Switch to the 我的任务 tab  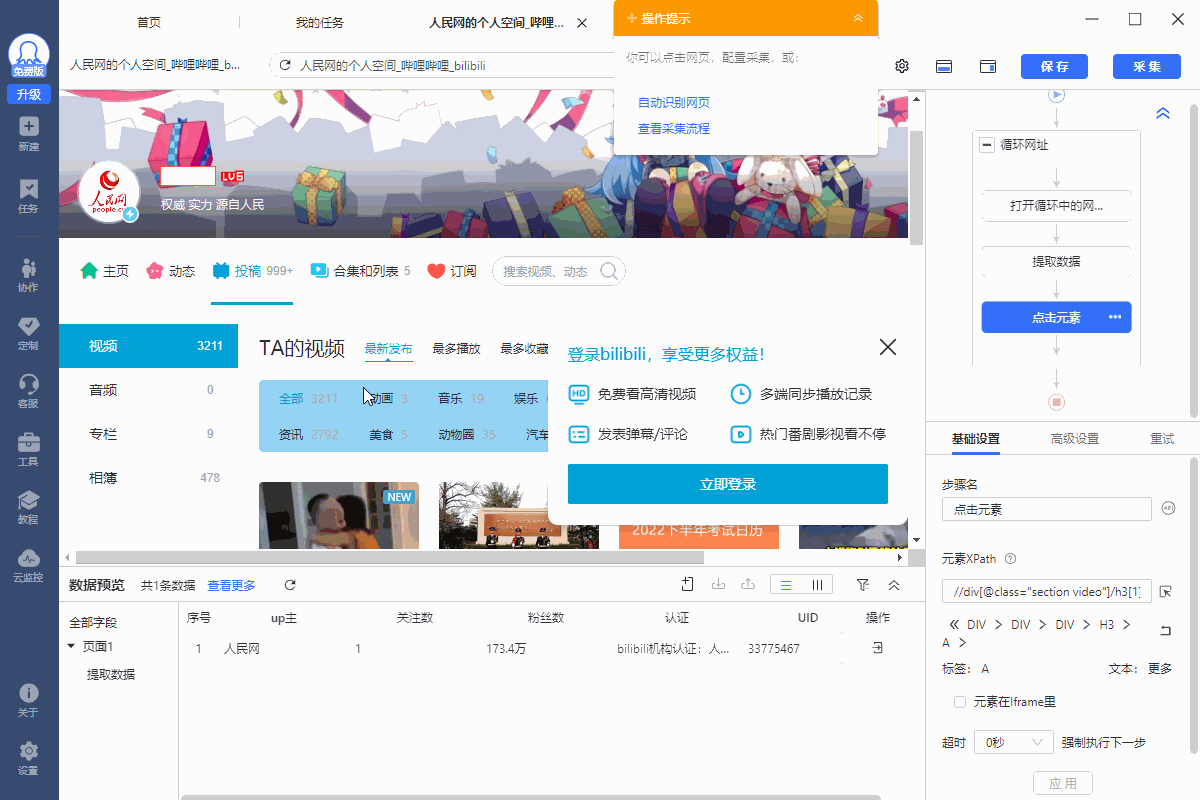pyautogui.click(x=319, y=22)
